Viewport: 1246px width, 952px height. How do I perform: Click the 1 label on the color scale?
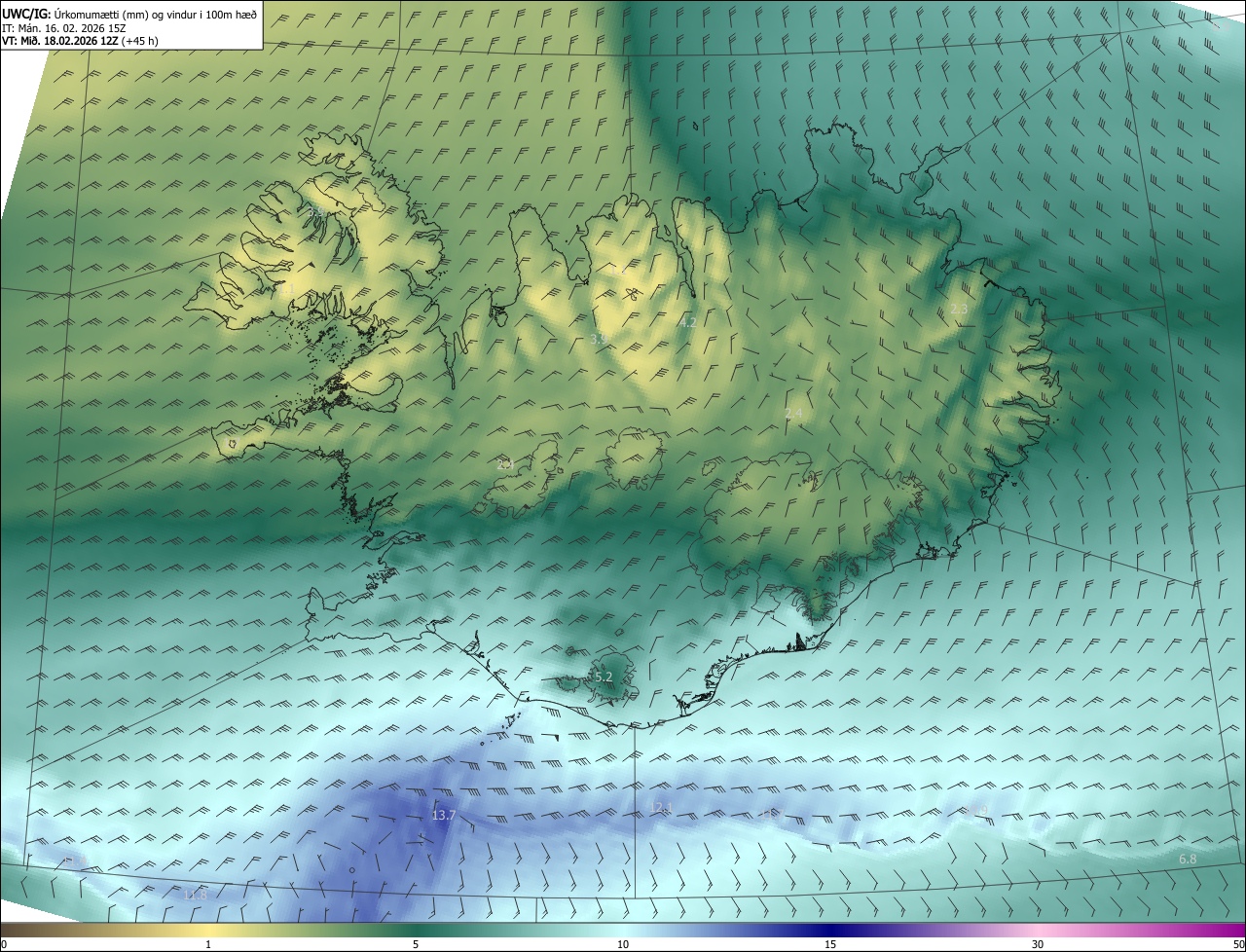point(208,944)
